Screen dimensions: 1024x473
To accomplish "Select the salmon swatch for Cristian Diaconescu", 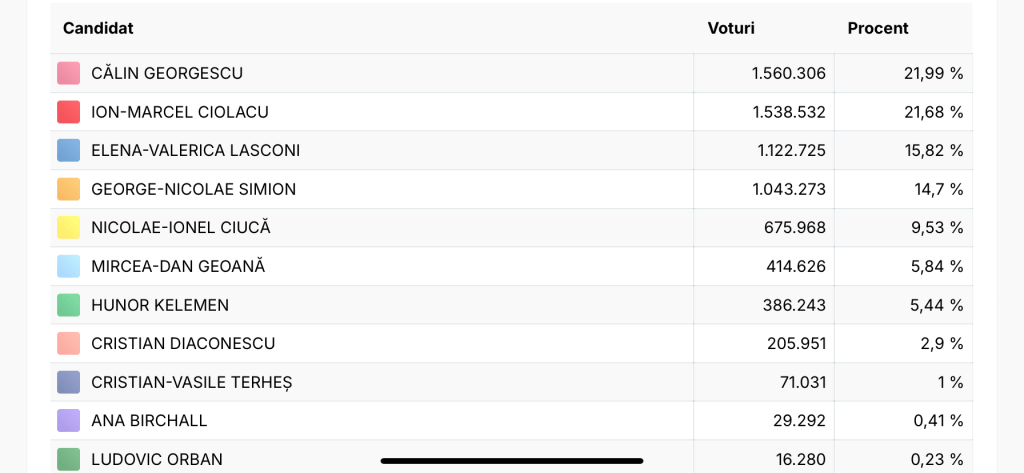I will (68, 343).
